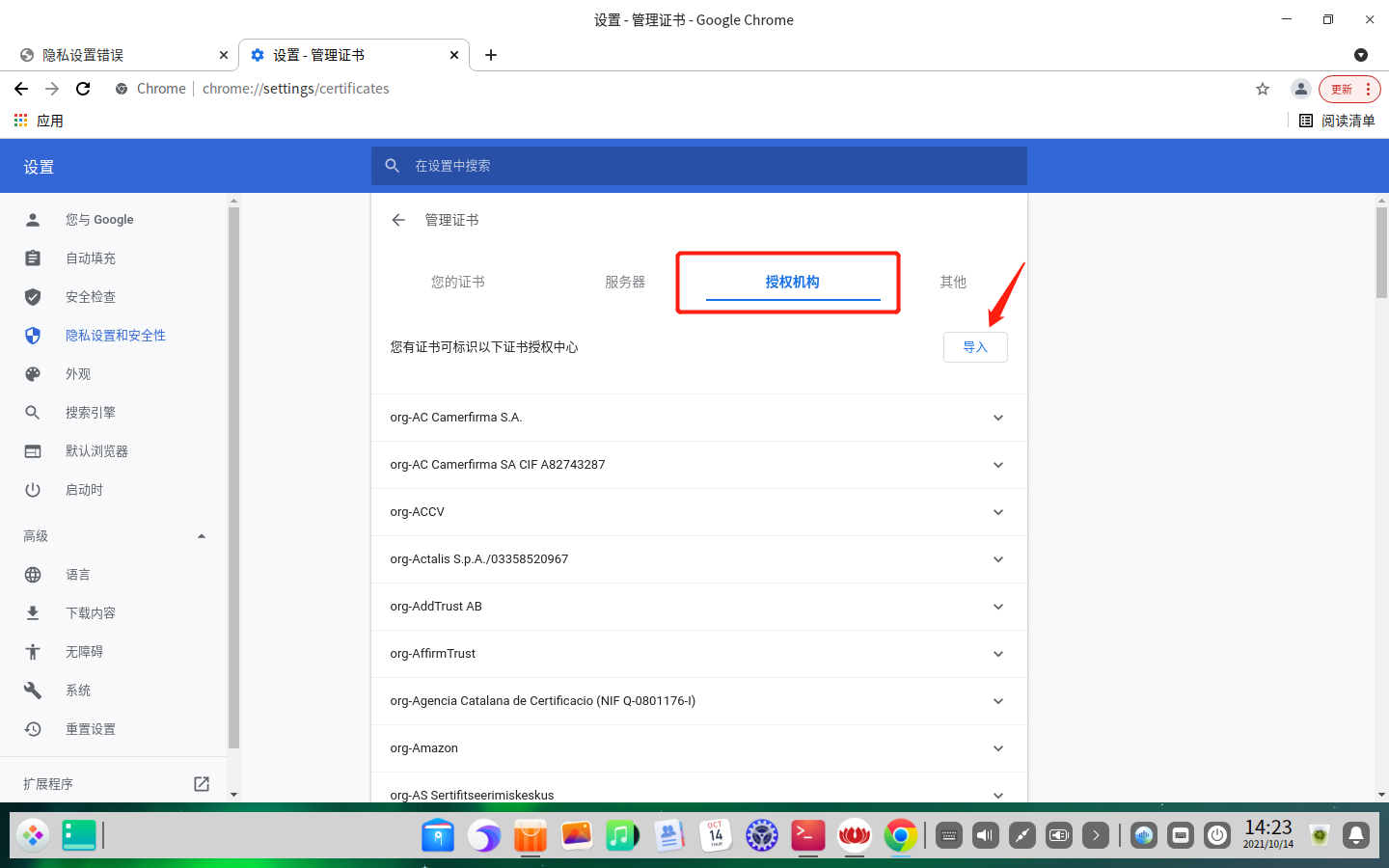Click the 系统 wrench icon
Viewport: 1389px width, 868px height.
tap(33, 691)
